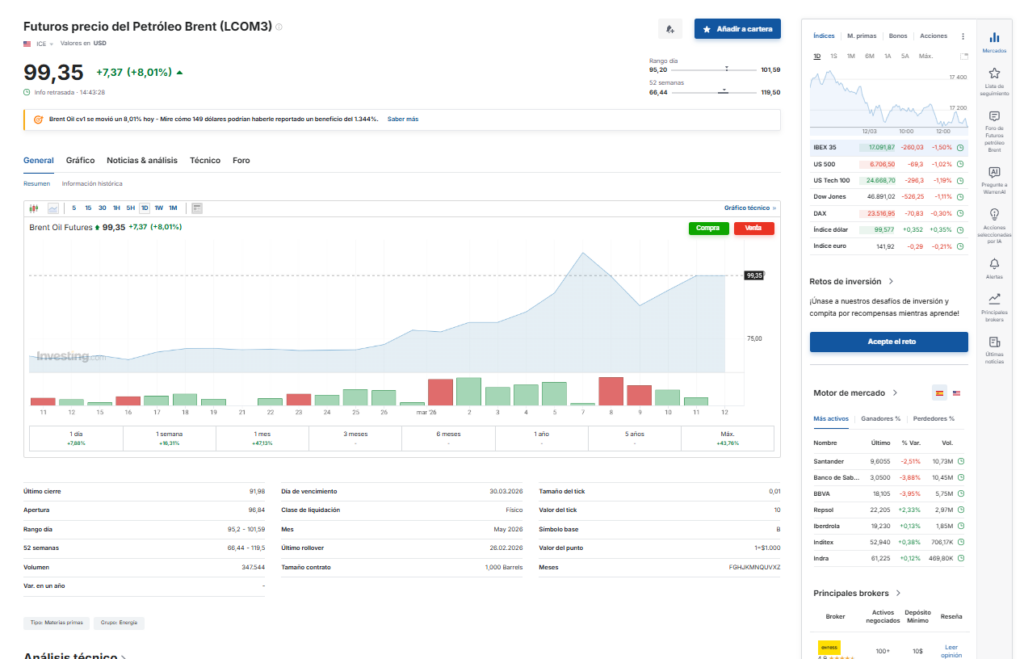Open the three-dot menu beside Acciones
This screenshot has width=1024, height=659.
pyautogui.click(x=963, y=36)
